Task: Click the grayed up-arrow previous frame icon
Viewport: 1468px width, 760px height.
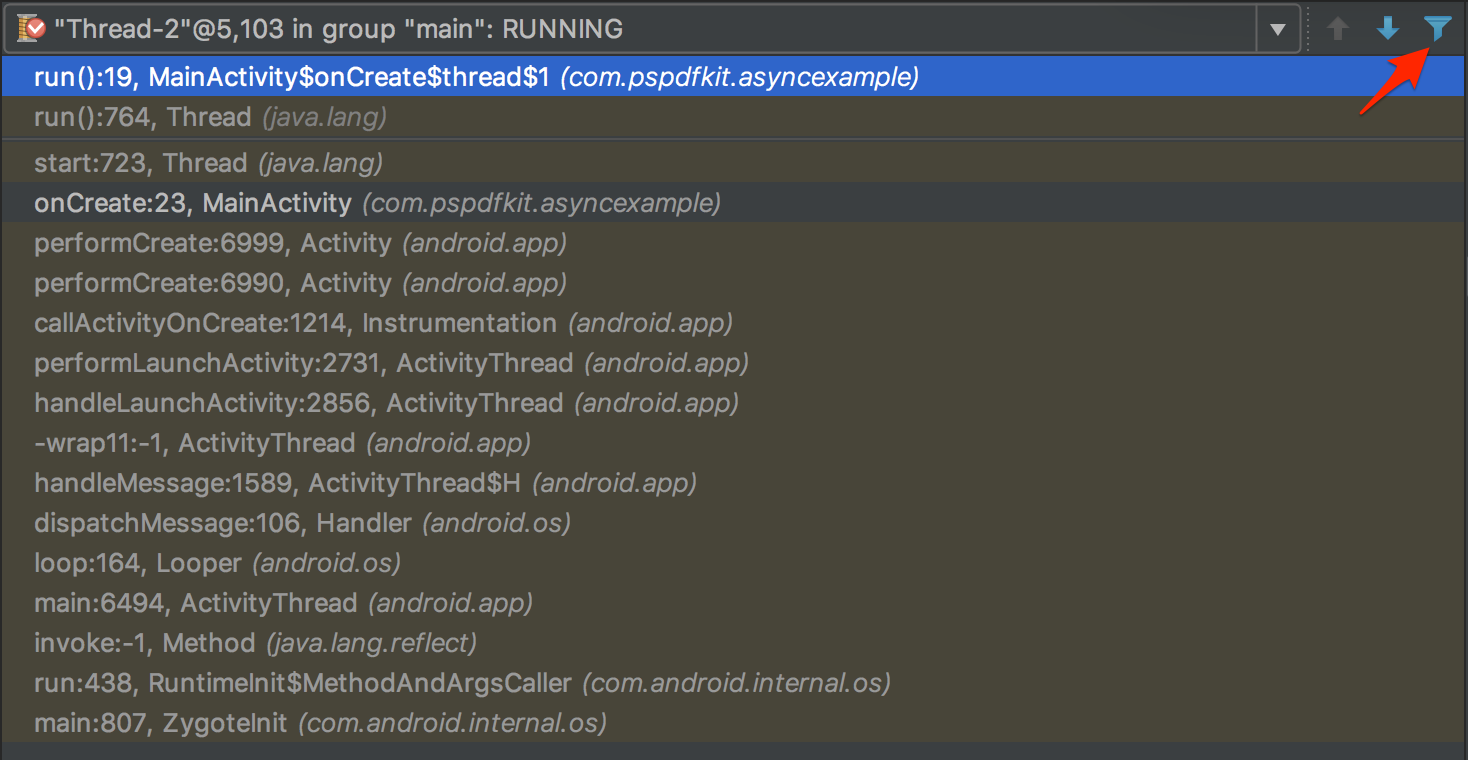Action: pos(1337,27)
